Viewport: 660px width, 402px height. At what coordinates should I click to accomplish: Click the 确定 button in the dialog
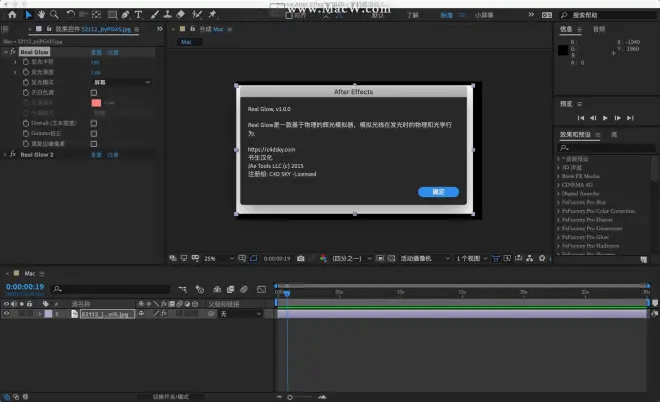point(438,192)
